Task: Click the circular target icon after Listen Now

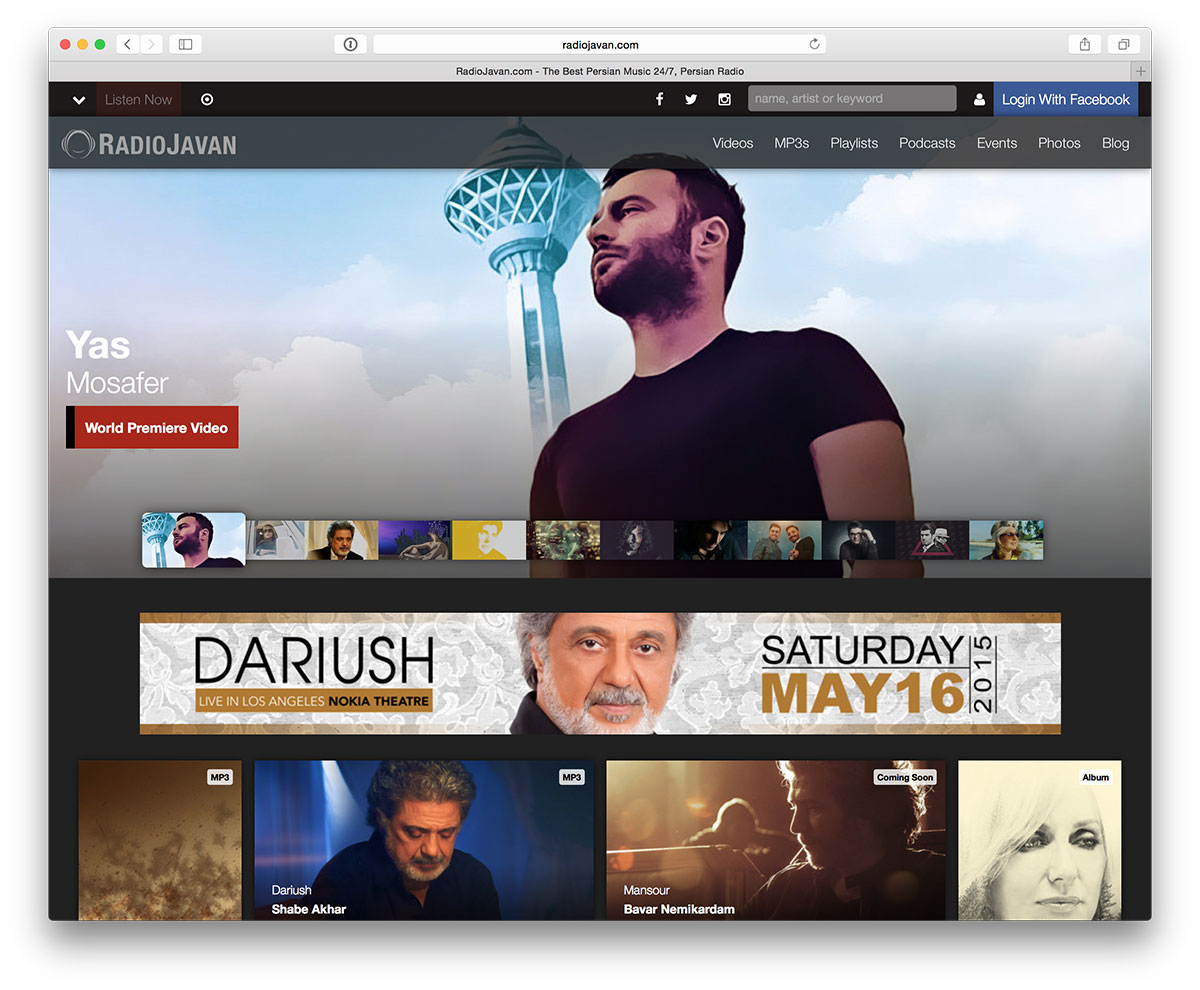Action: 207,99
